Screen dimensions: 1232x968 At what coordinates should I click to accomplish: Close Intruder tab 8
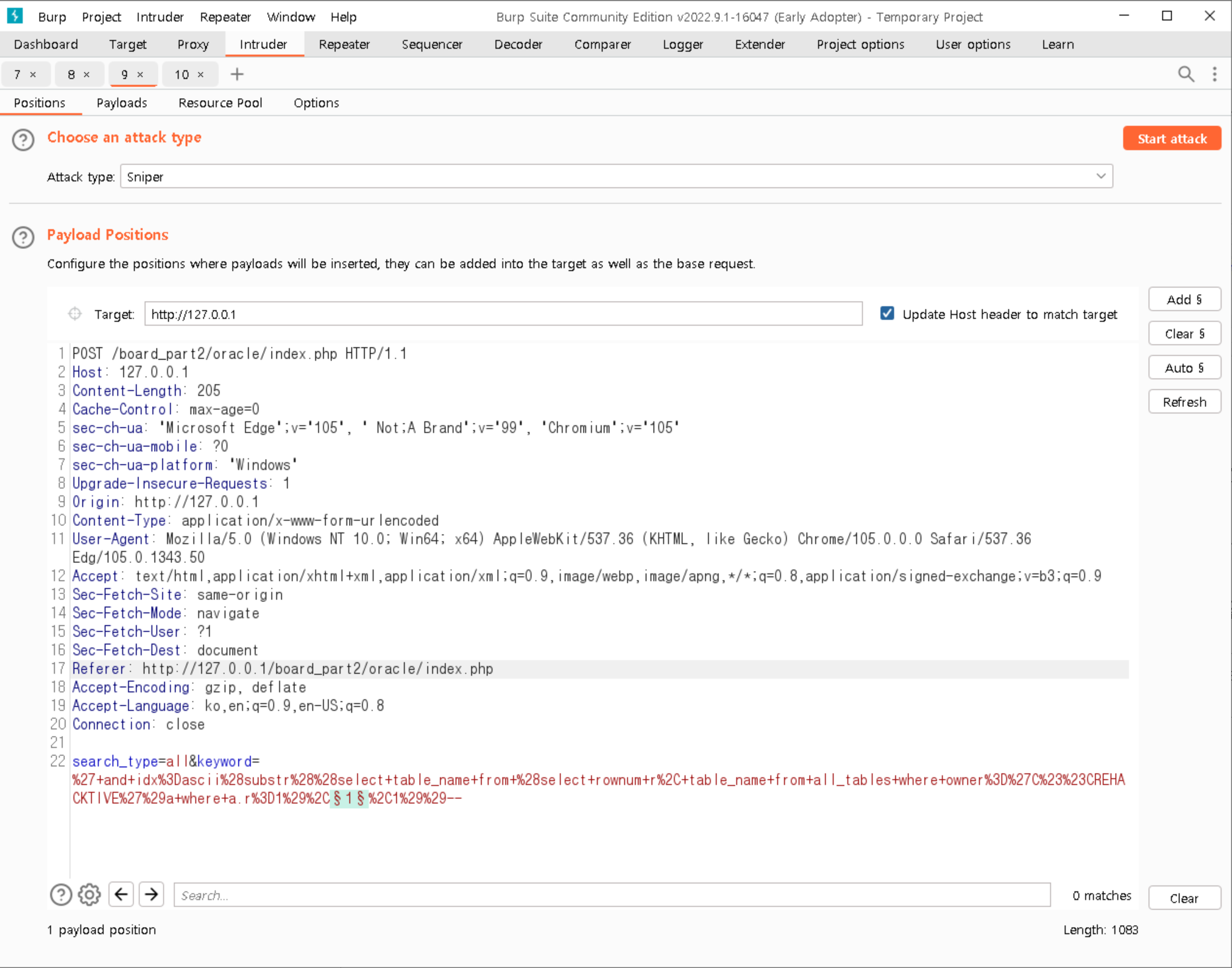coord(86,75)
